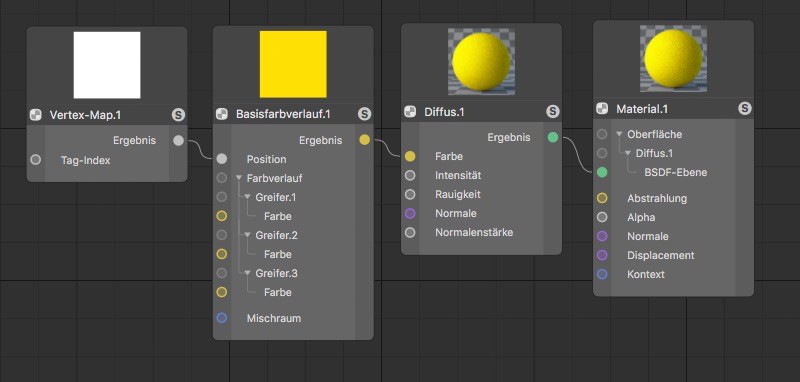Click the S badge on Material.1 node
The height and width of the screenshot is (382, 800).
[x=745, y=109]
